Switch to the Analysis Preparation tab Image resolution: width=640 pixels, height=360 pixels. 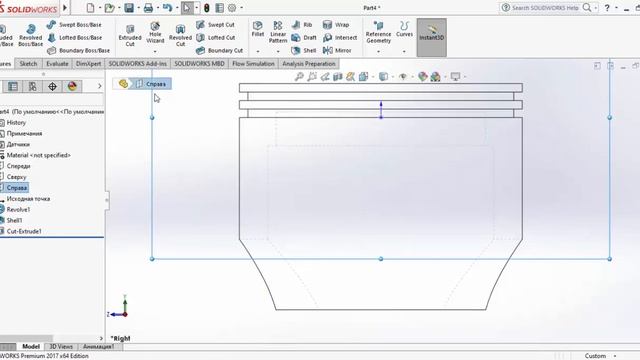pos(309,64)
